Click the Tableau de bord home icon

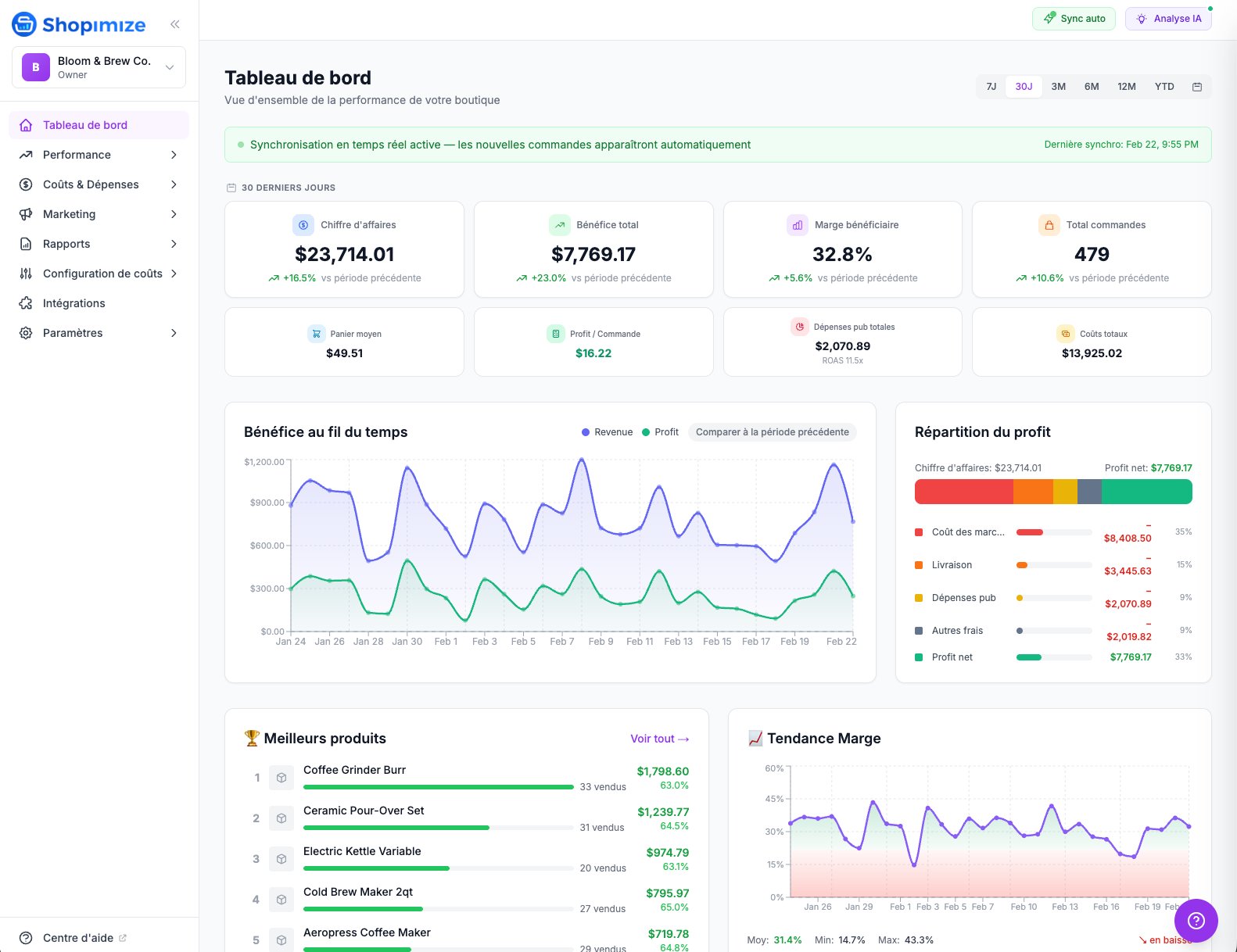click(26, 125)
